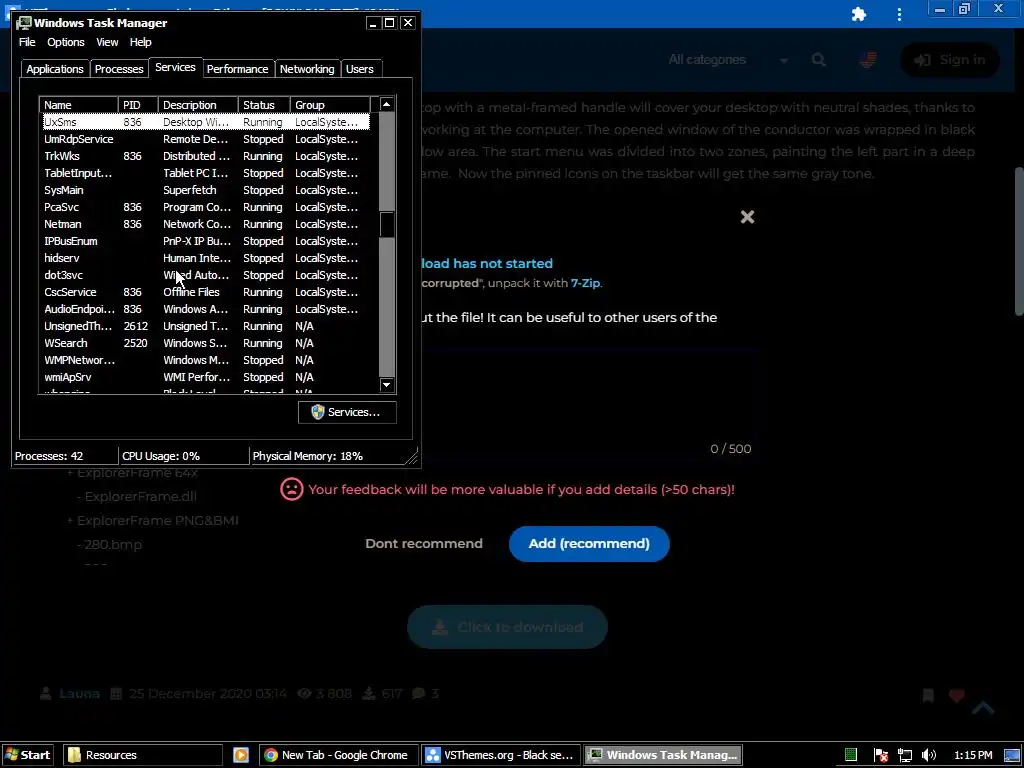Image resolution: width=1024 pixels, height=768 pixels.
Task: Switch to the Networking tab
Action: tap(307, 69)
